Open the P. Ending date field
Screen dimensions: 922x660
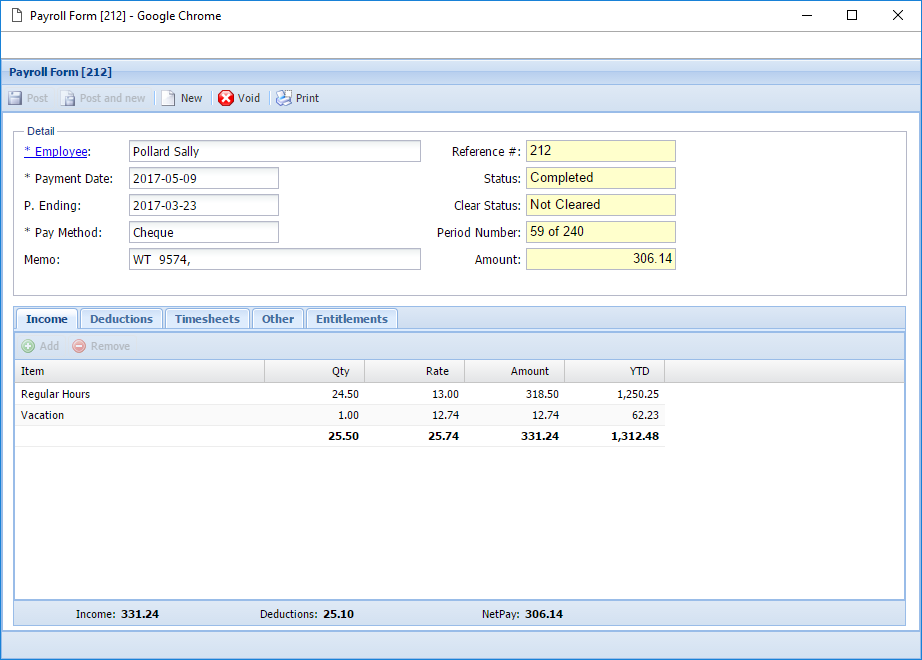[204, 205]
